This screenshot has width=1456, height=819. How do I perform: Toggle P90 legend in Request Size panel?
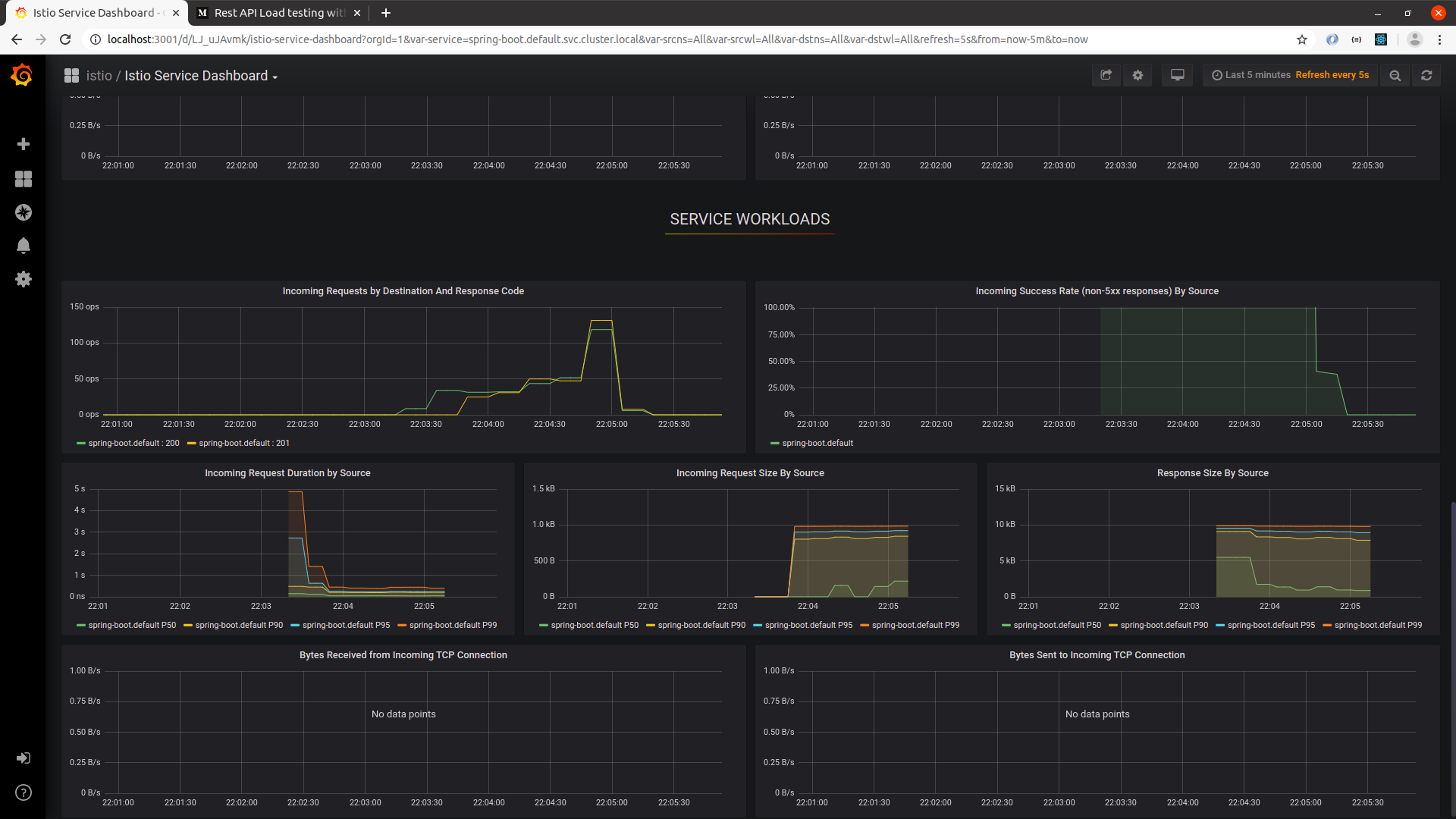pyautogui.click(x=701, y=626)
